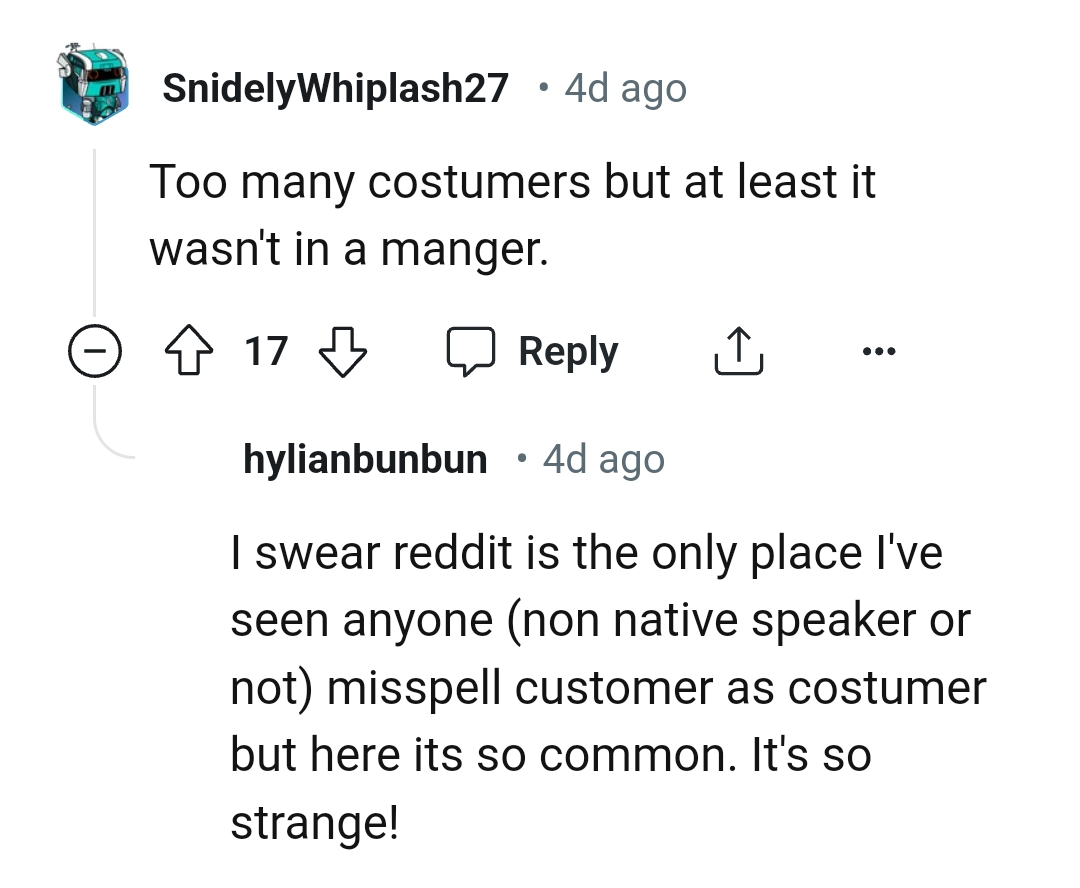Share SnidelyWhiplash27's comment via share icon

click(739, 352)
